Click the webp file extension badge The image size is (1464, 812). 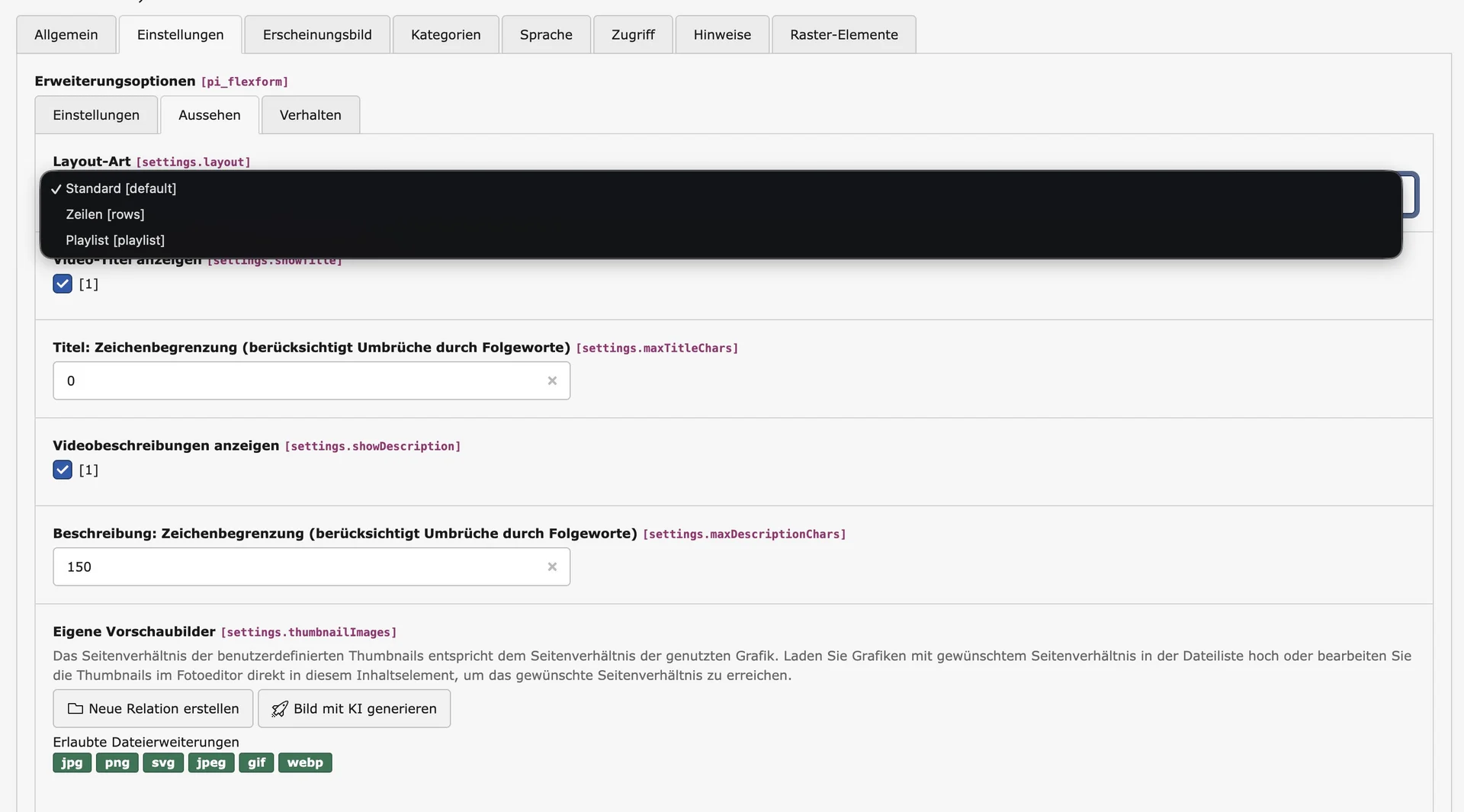[305, 762]
